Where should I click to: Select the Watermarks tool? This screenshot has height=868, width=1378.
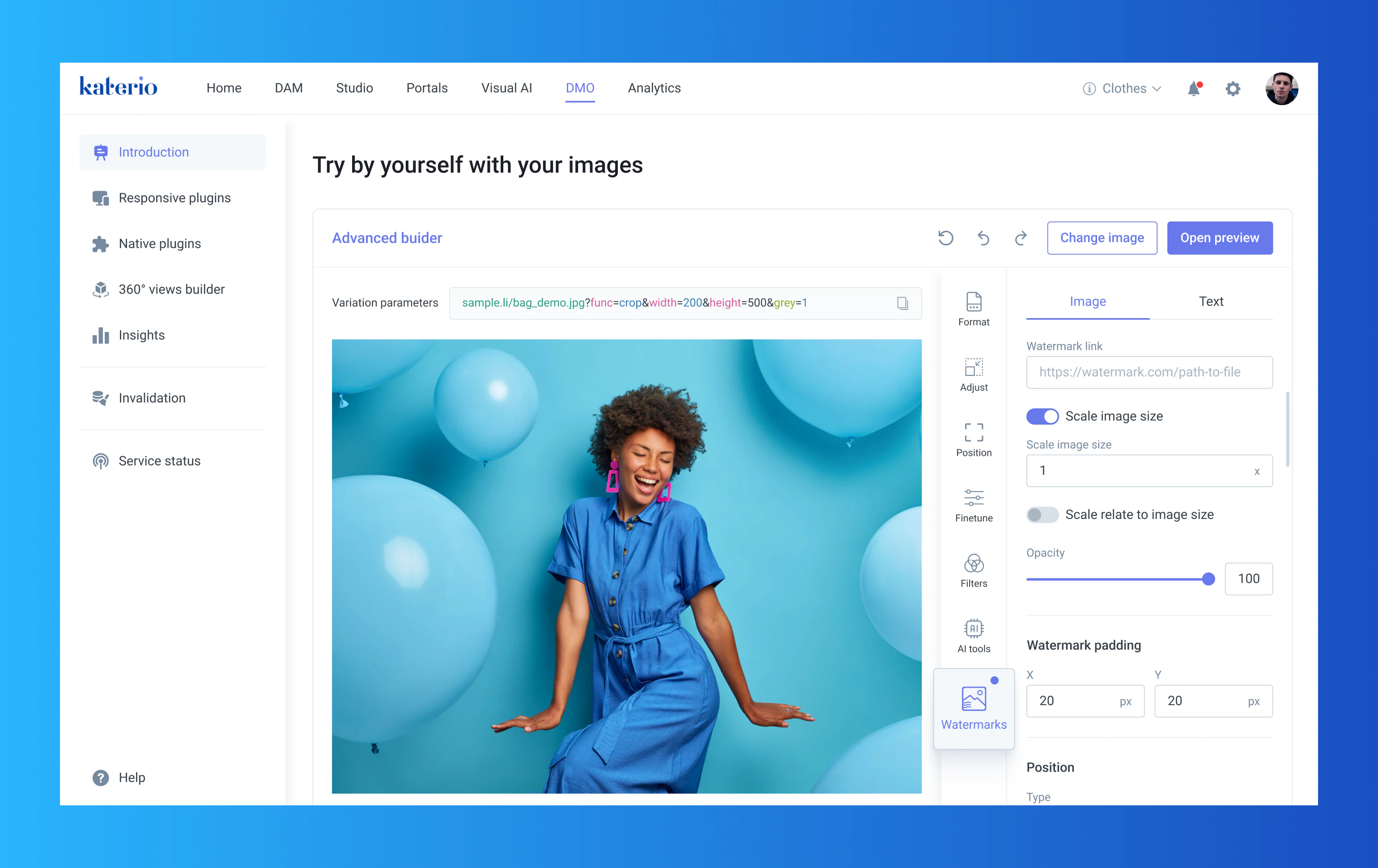tap(974, 708)
